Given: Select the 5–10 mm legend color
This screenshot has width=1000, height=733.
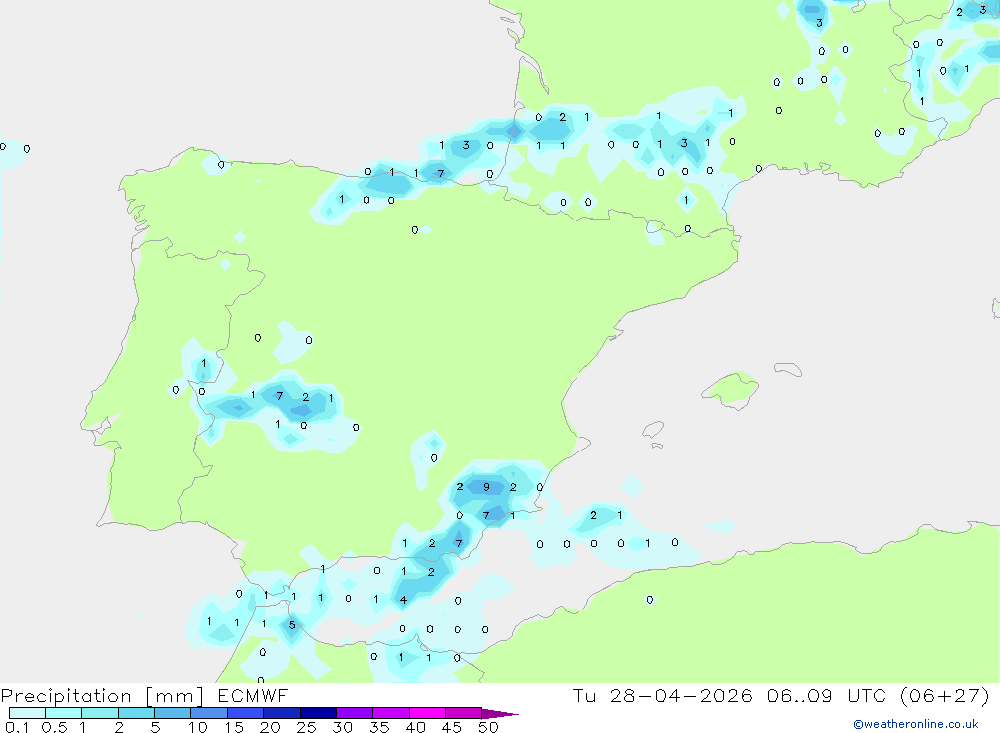Looking at the screenshot, I should pyautogui.click(x=173, y=713).
